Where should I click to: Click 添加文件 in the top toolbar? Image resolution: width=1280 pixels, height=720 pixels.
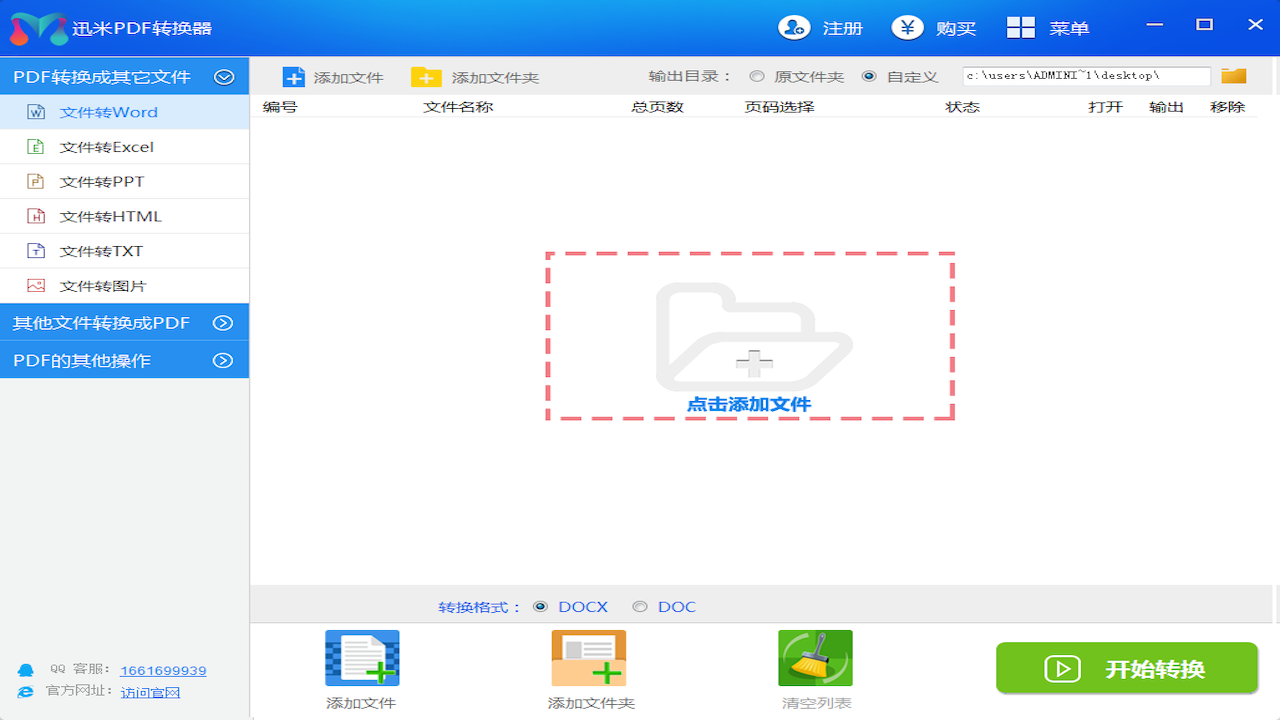tap(332, 75)
